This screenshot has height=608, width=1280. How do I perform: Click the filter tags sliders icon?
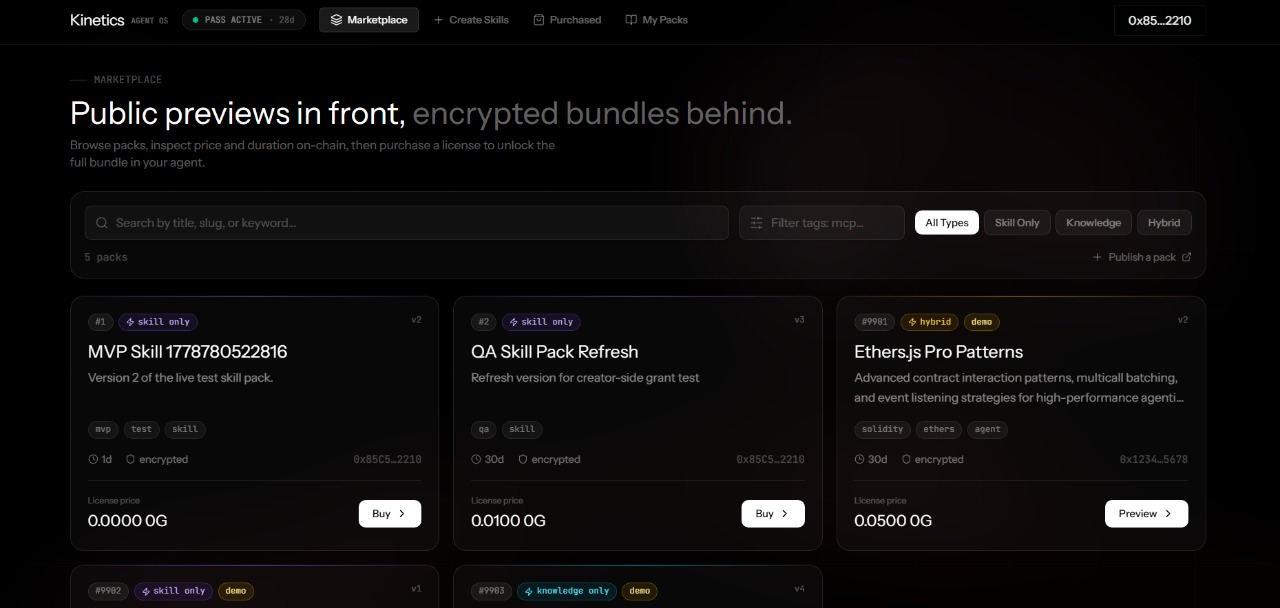click(757, 223)
